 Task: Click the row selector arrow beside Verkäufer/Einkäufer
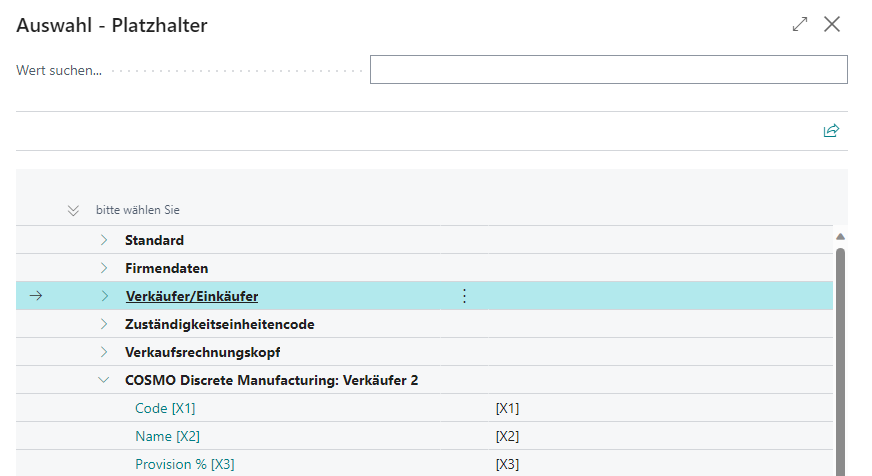[37, 296]
